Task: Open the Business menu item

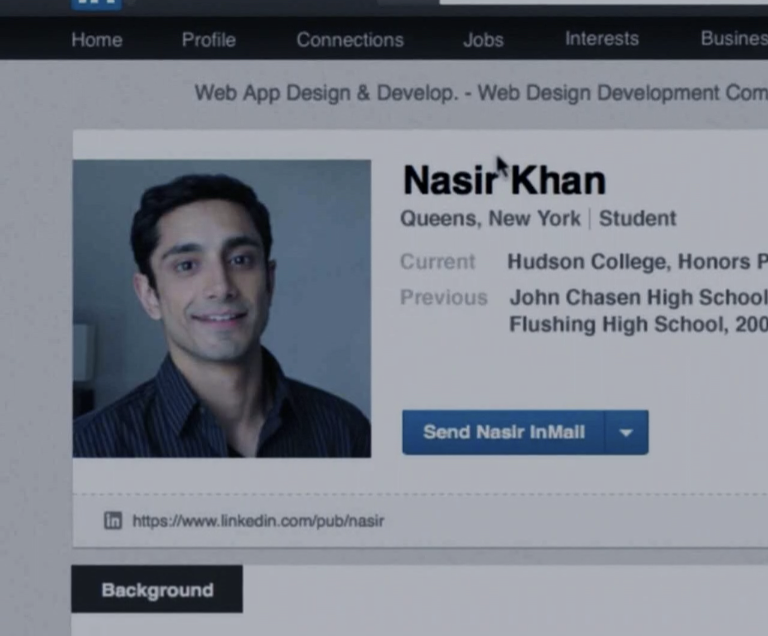Action: (733, 39)
